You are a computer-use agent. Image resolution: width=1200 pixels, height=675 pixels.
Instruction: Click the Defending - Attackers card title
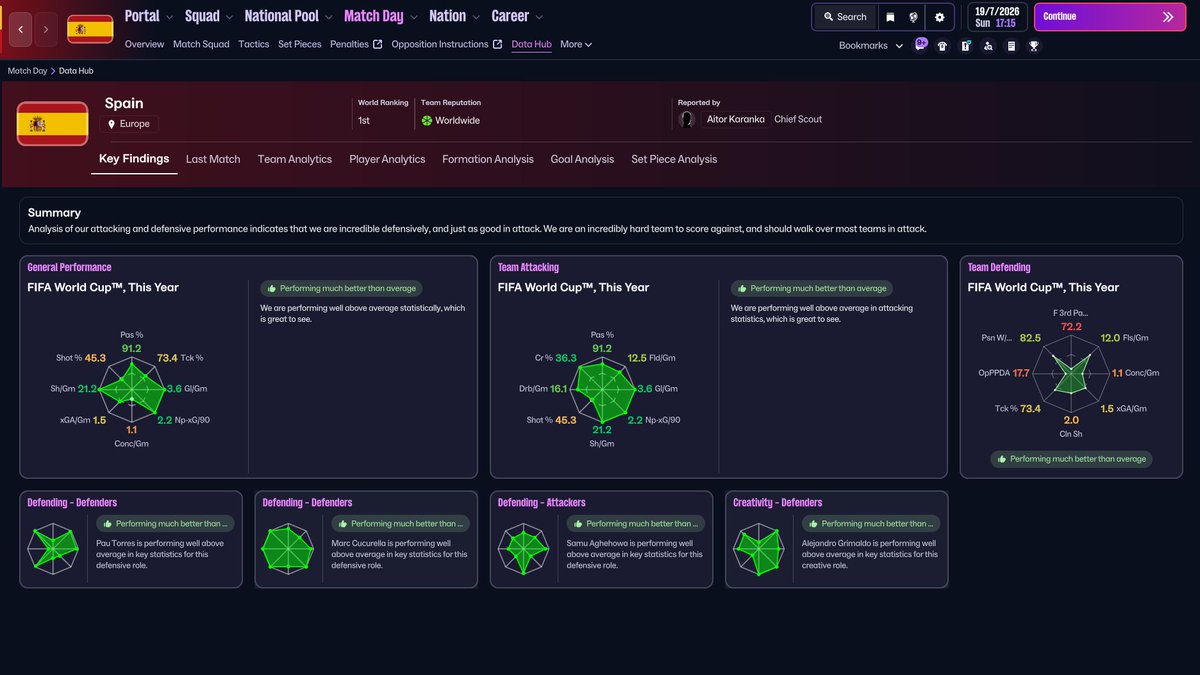click(x=541, y=503)
